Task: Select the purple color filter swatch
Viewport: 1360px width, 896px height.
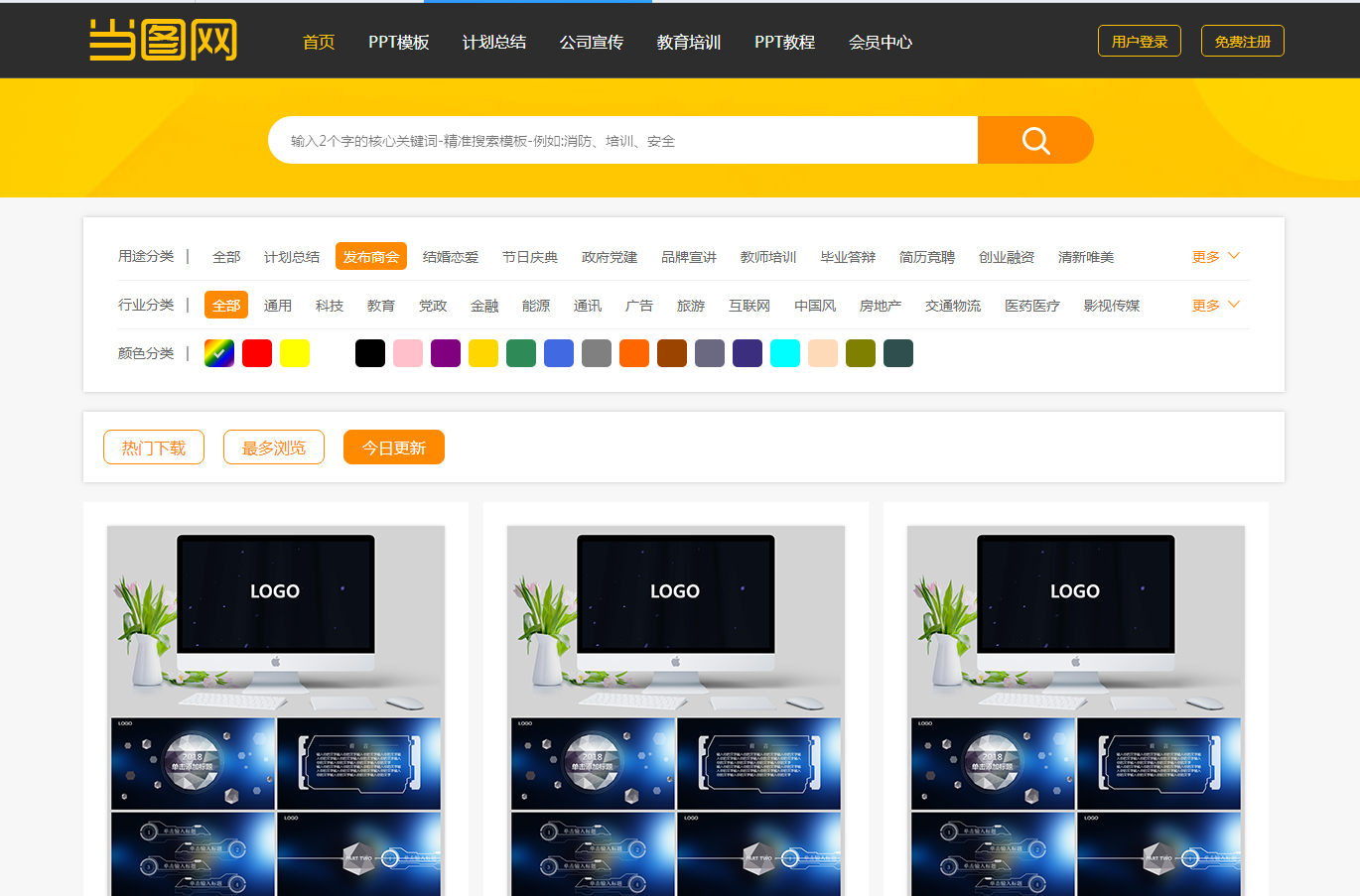Action: click(x=446, y=353)
